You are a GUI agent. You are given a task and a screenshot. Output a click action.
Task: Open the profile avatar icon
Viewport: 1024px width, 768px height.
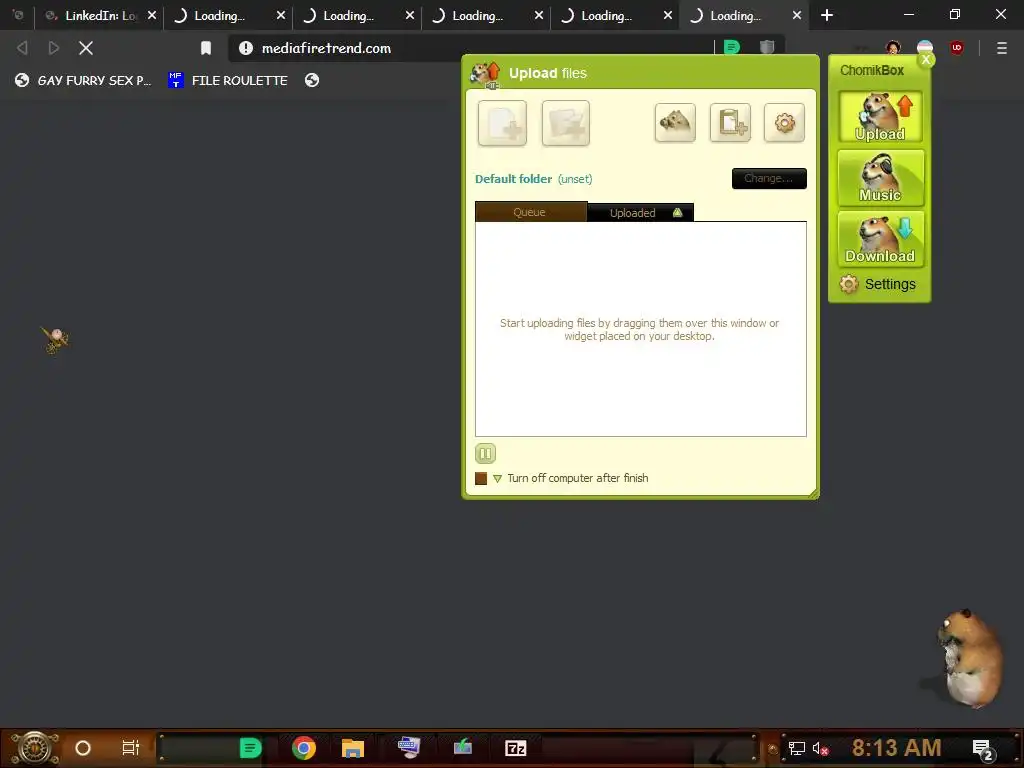[893, 48]
